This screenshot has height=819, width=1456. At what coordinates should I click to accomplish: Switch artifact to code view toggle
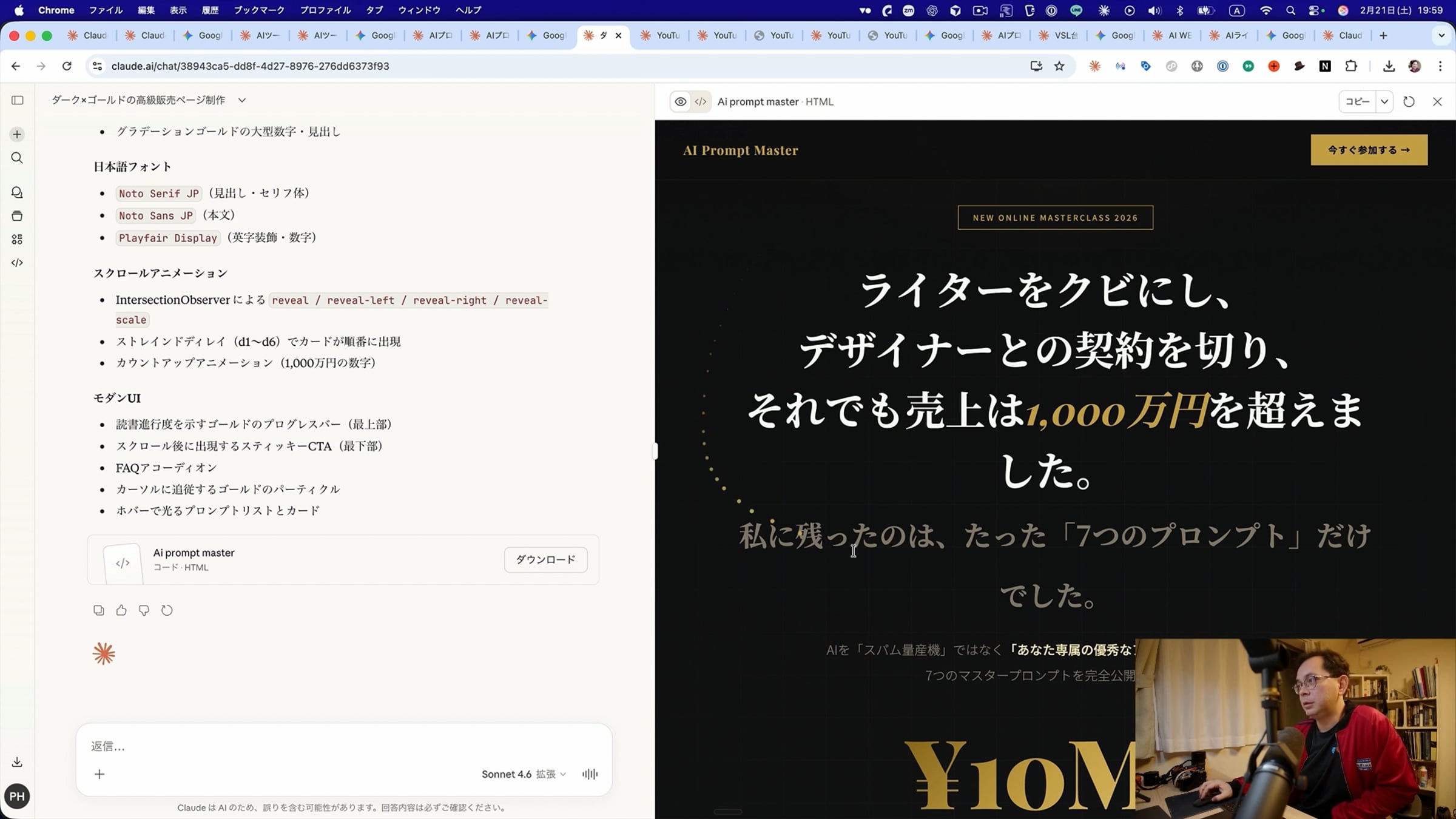pyautogui.click(x=701, y=102)
